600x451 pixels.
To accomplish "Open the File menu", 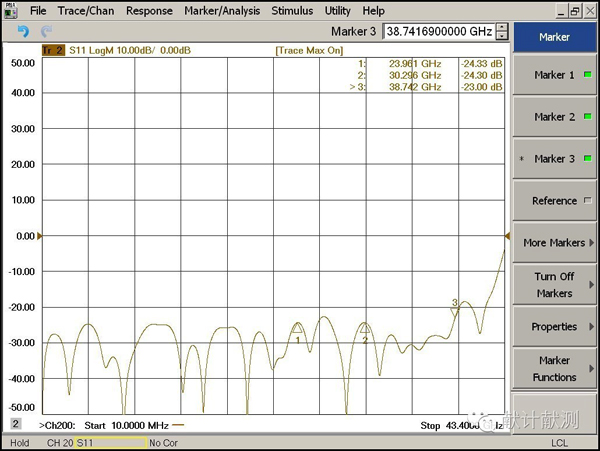I will [x=38, y=11].
